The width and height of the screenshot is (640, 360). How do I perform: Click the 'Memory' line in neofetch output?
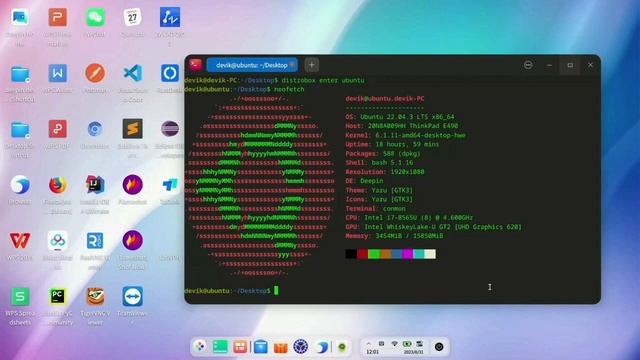click(x=394, y=236)
